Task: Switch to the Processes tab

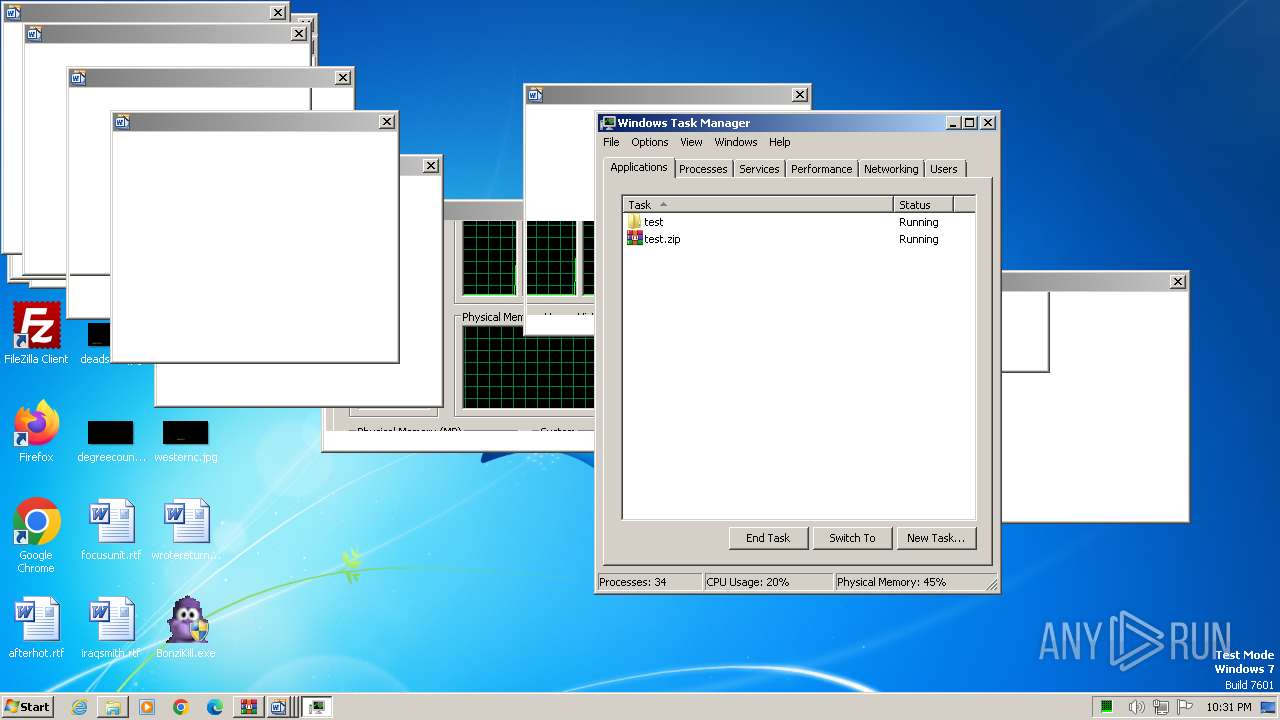Action: click(x=703, y=169)
